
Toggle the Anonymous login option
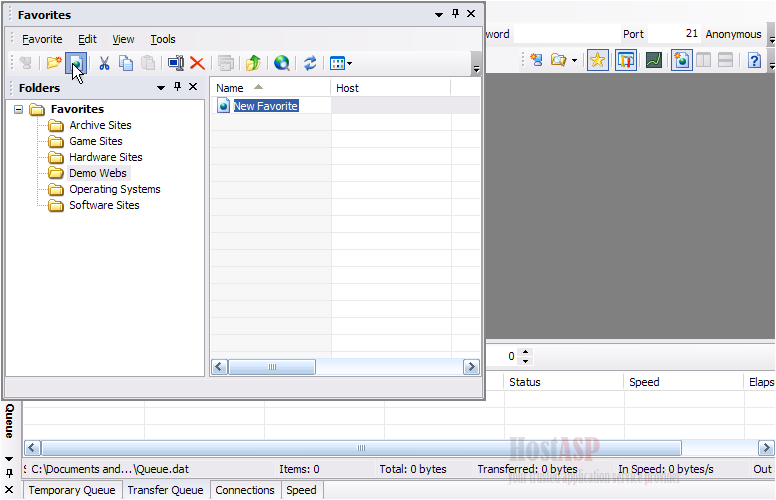point(733,34)
